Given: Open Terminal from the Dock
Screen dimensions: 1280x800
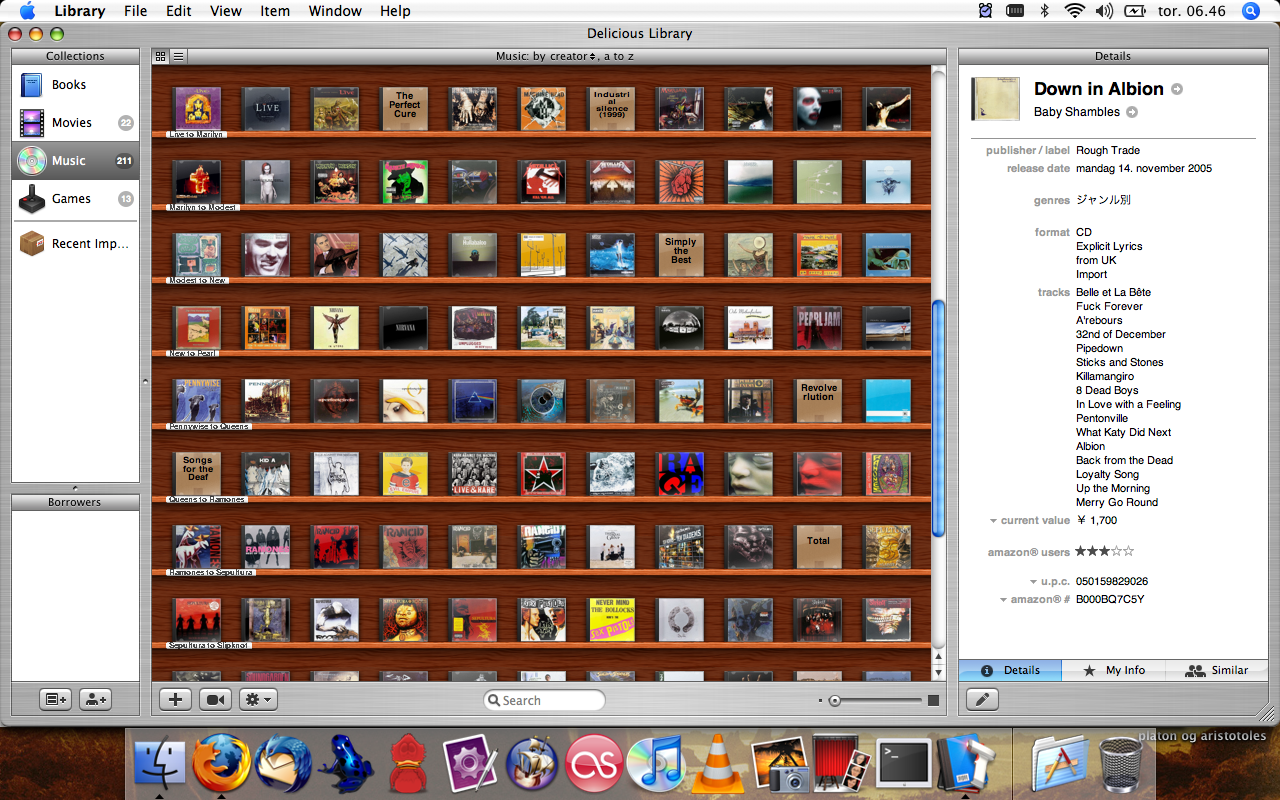Looking at the screenshot, I should tap(903, 765).
